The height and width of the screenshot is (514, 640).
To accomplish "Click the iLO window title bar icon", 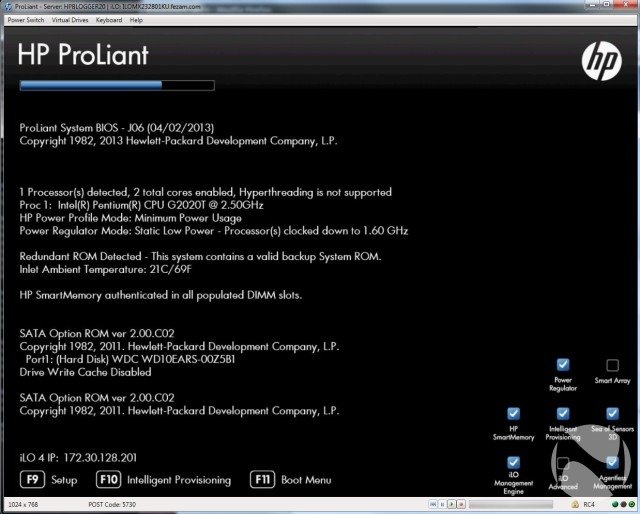I will [x=8, y=6].
